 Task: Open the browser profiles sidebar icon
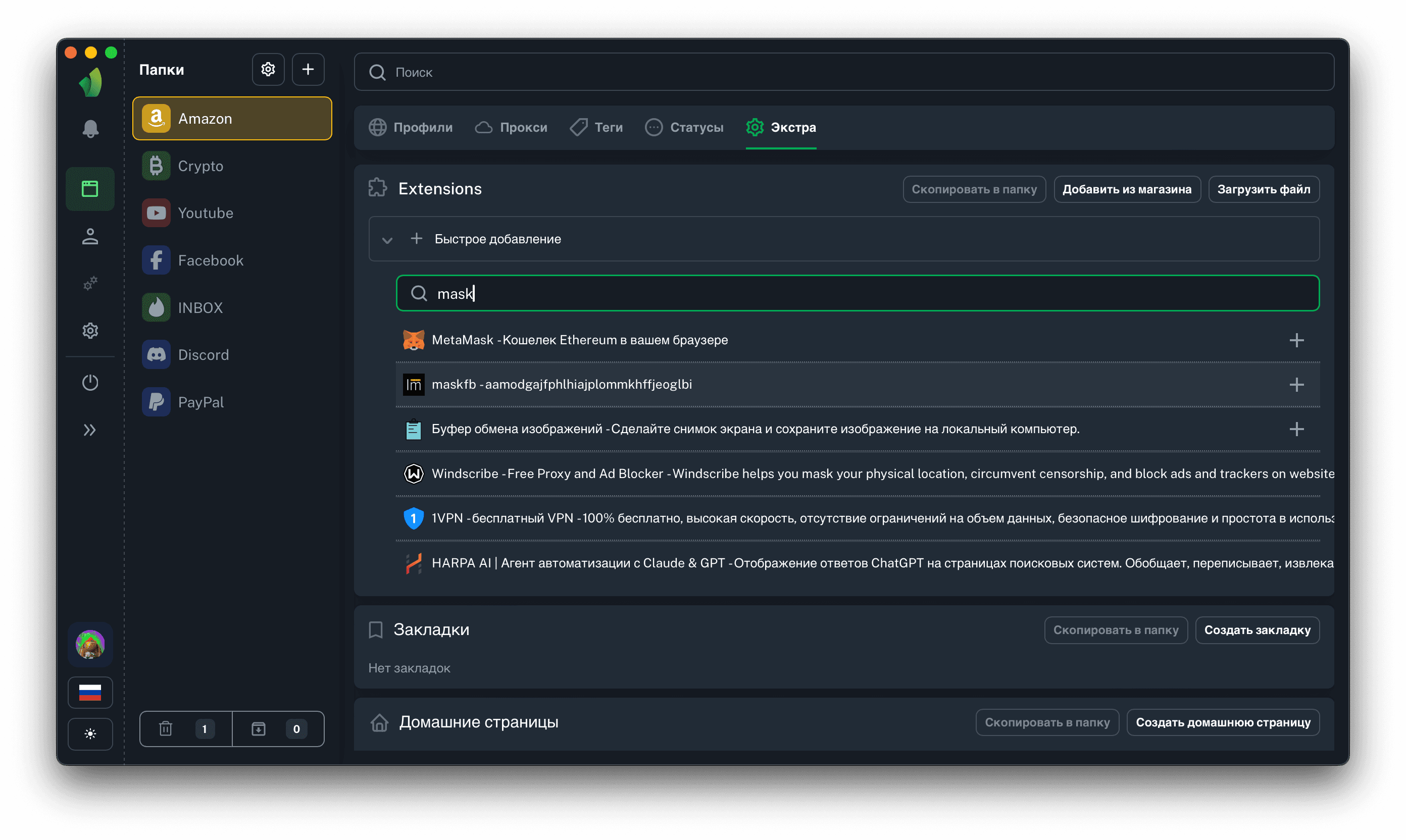pos(90,189)
